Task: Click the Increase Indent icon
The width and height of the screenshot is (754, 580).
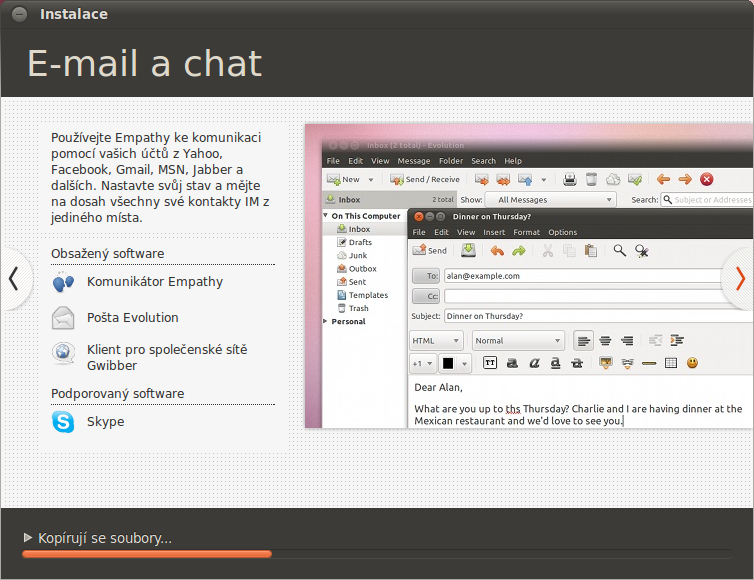Action: pos(677,340)
